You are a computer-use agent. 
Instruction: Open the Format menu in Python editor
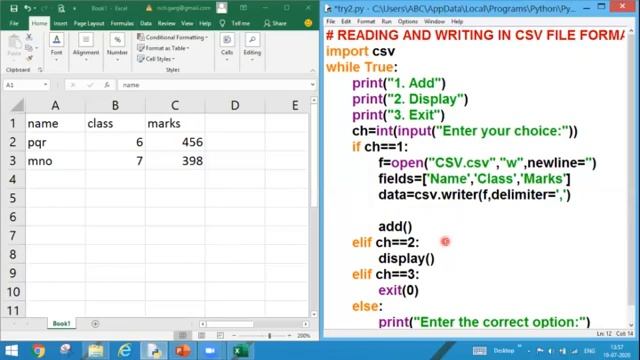click(x=366, y=21)
